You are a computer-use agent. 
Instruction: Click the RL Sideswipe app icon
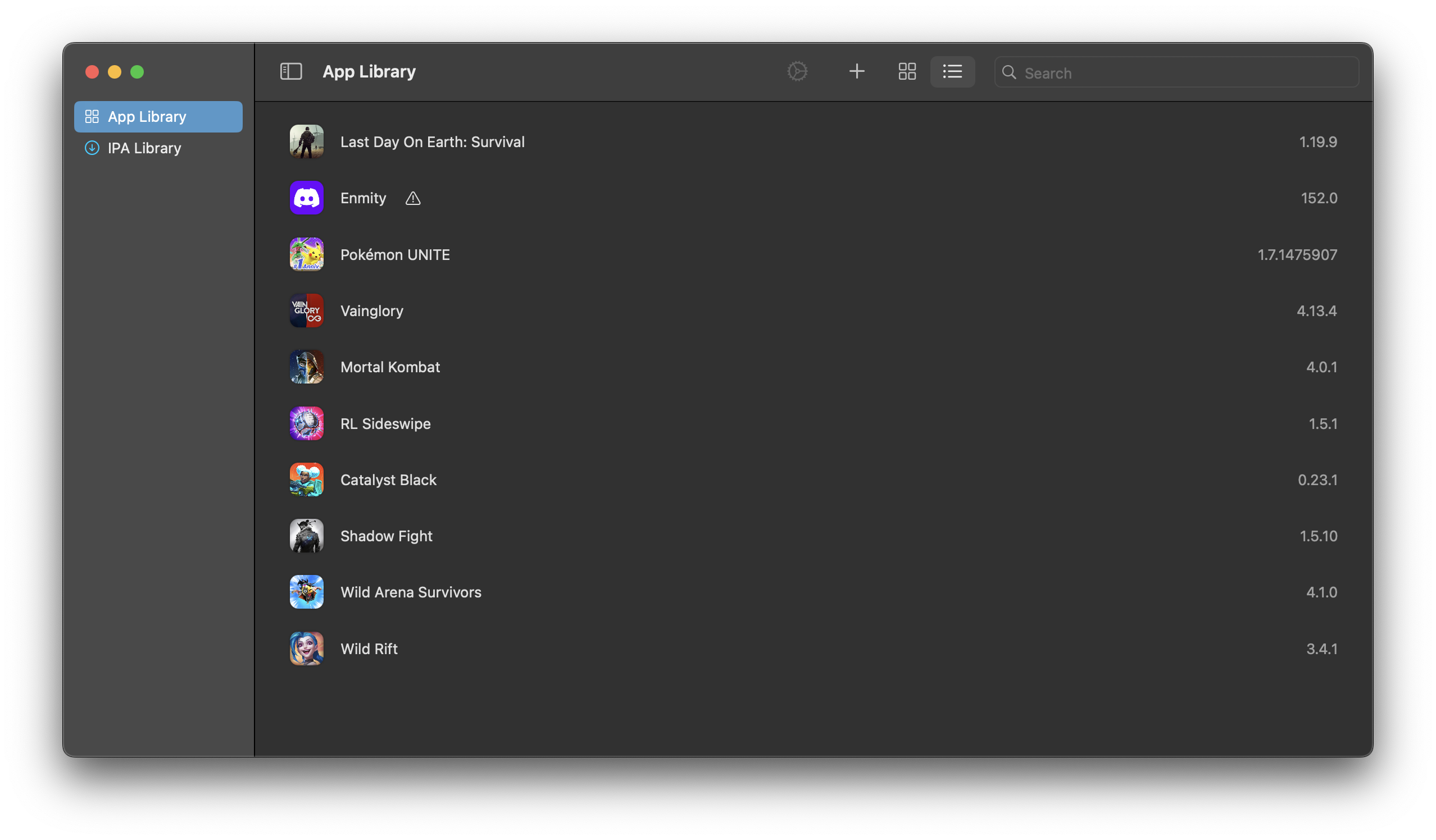click(307, 423)
